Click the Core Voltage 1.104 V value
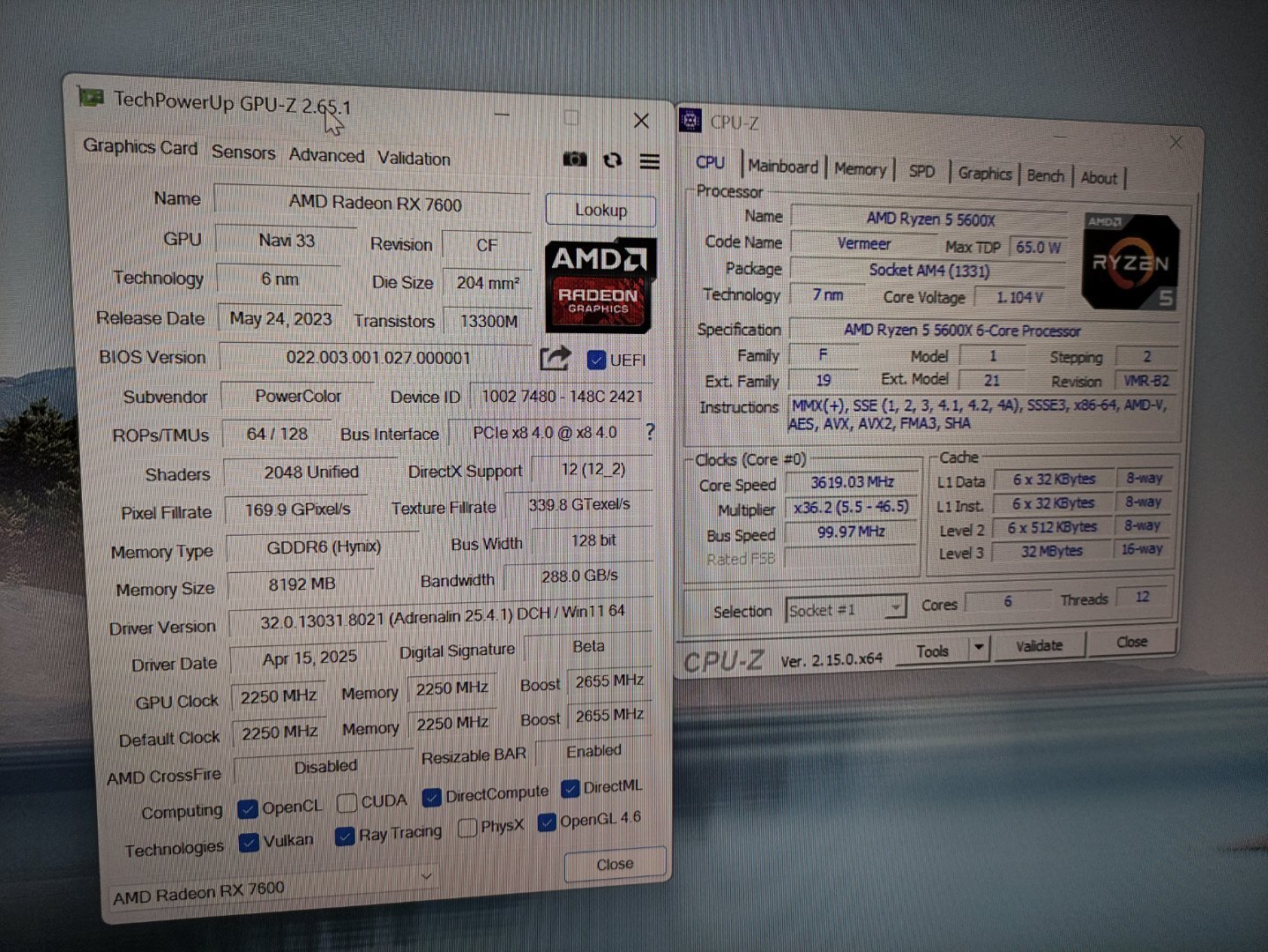 point(1019,298)
